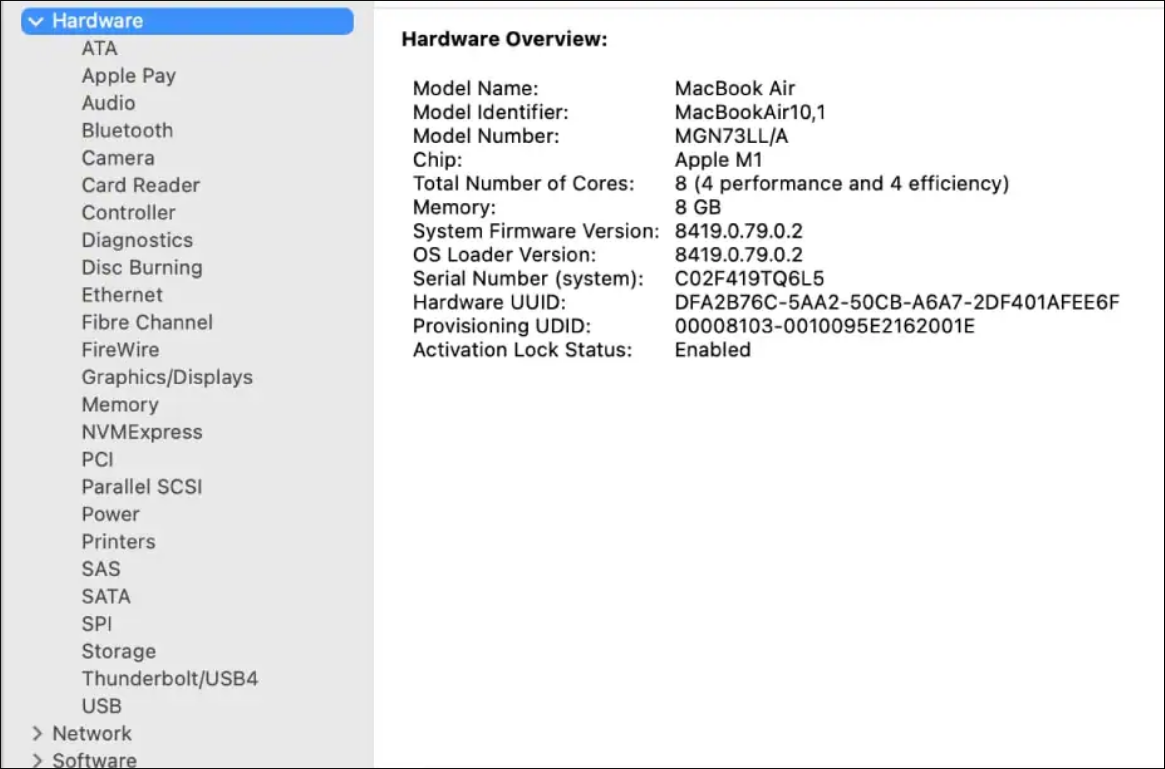Select Printers in the sidebar
The image size is (1165, 769).
pos(119,542)
